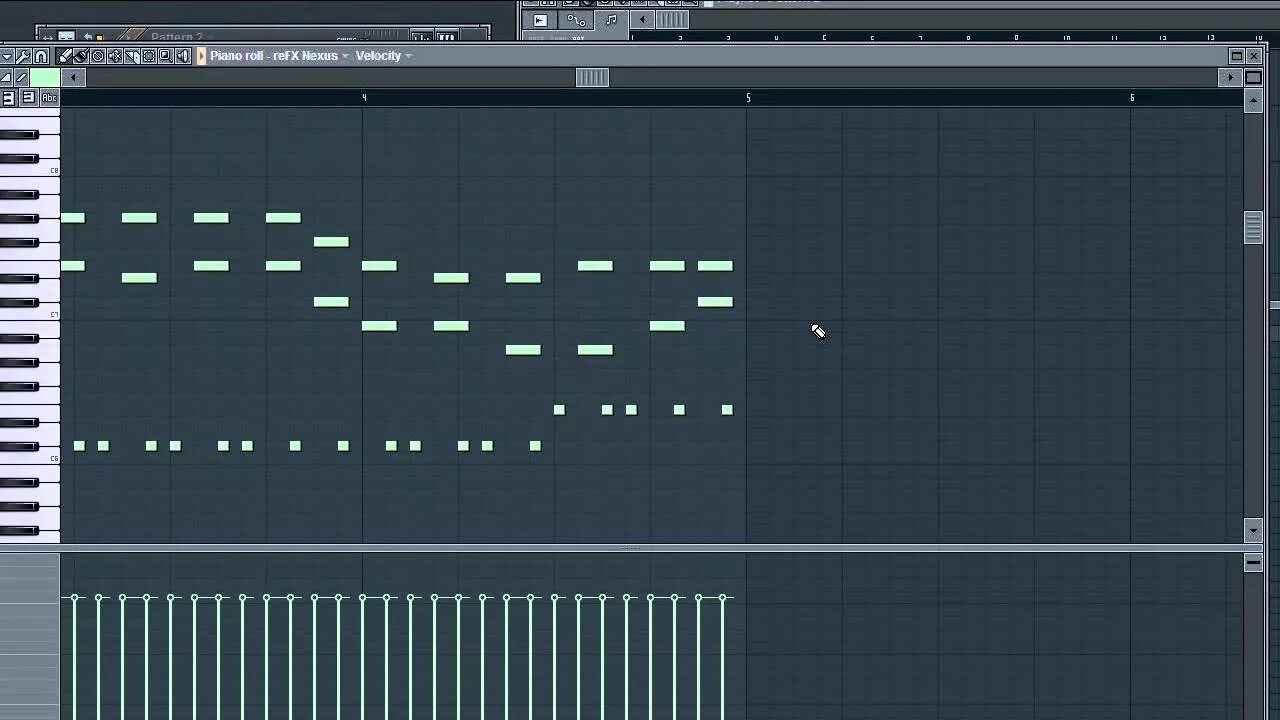Image resolution: width=1280 pixels, height=720 pixels.
Task: Click the playlist window's left scroll arrow
Action: (x=642, y=20)
